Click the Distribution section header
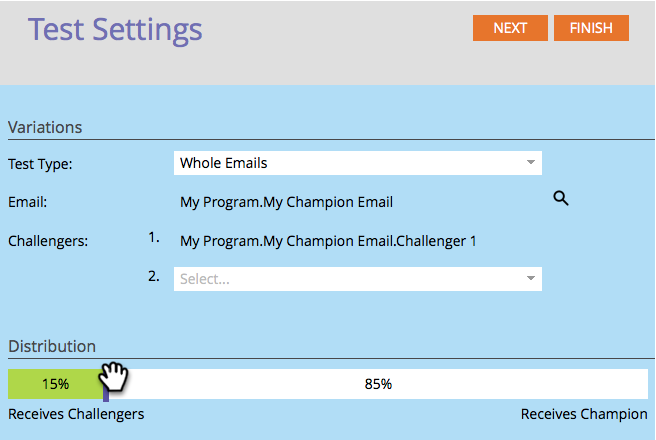The height and width of the screenshot is (440, 656). point(52,346)
